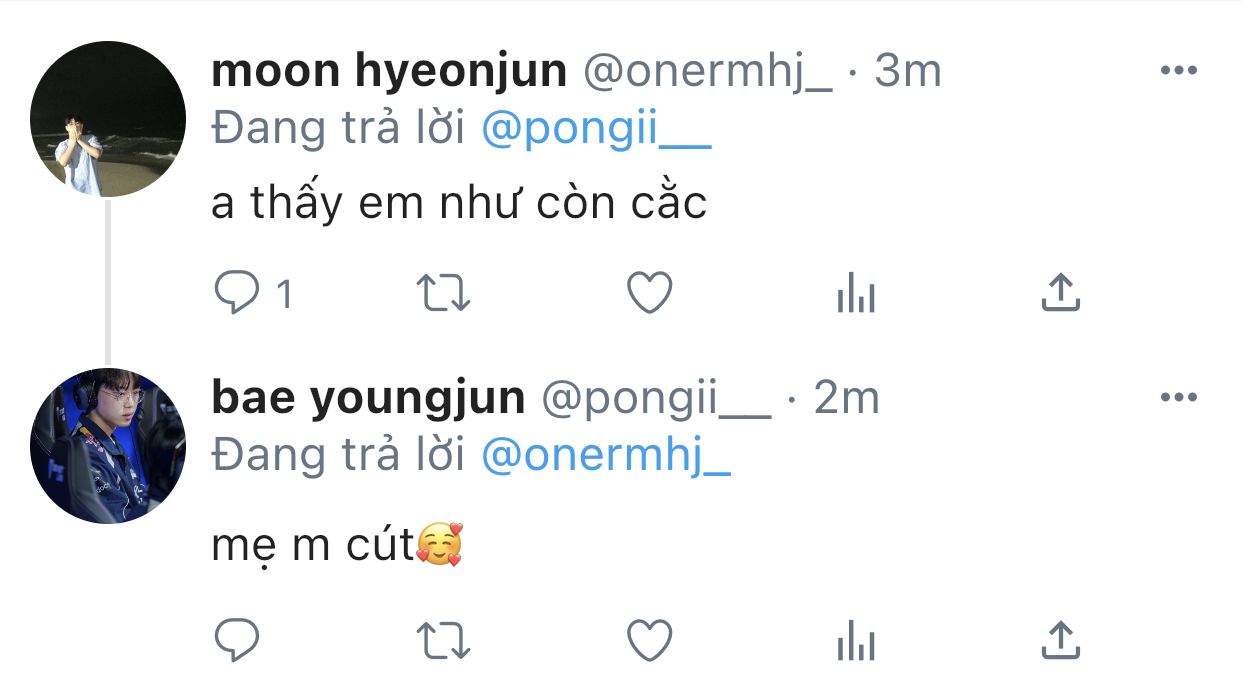Open bae youngjun's profile picture
Viewport: 1242px width, 681px height.
(108, 446)
